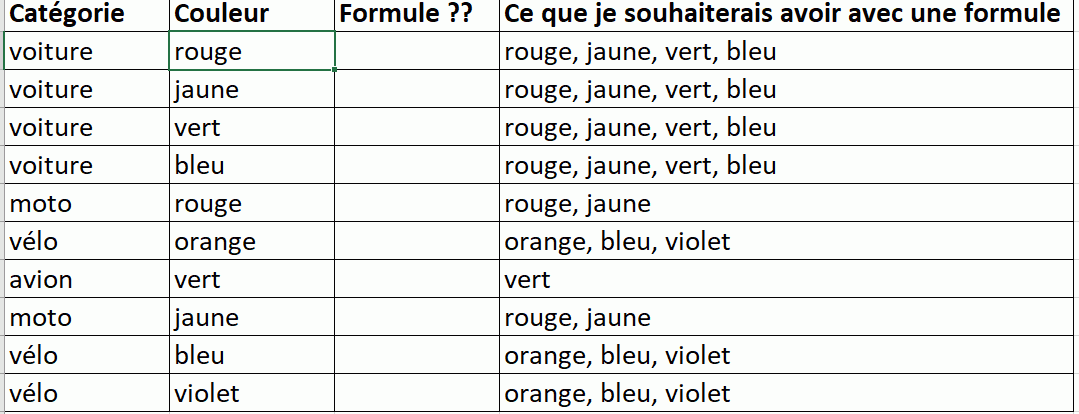Screen dimensions: 1079x414
Task: Click the "Couleur" column header cell
Action: pos(250,14)
